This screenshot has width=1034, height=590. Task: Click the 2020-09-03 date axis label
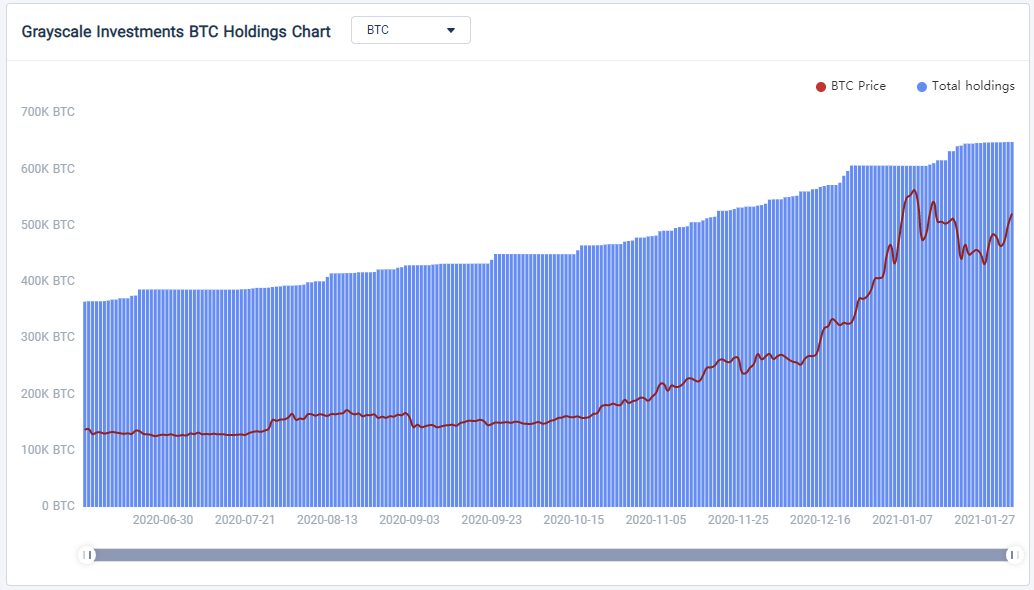409,519
